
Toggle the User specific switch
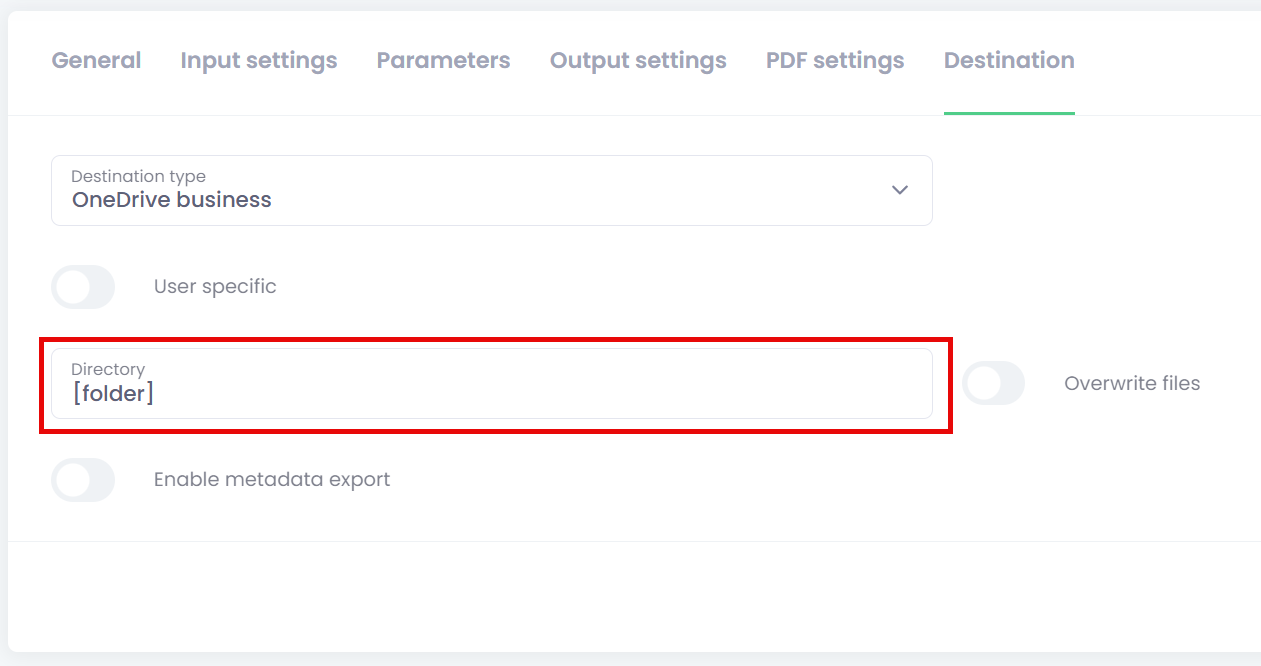83,287
